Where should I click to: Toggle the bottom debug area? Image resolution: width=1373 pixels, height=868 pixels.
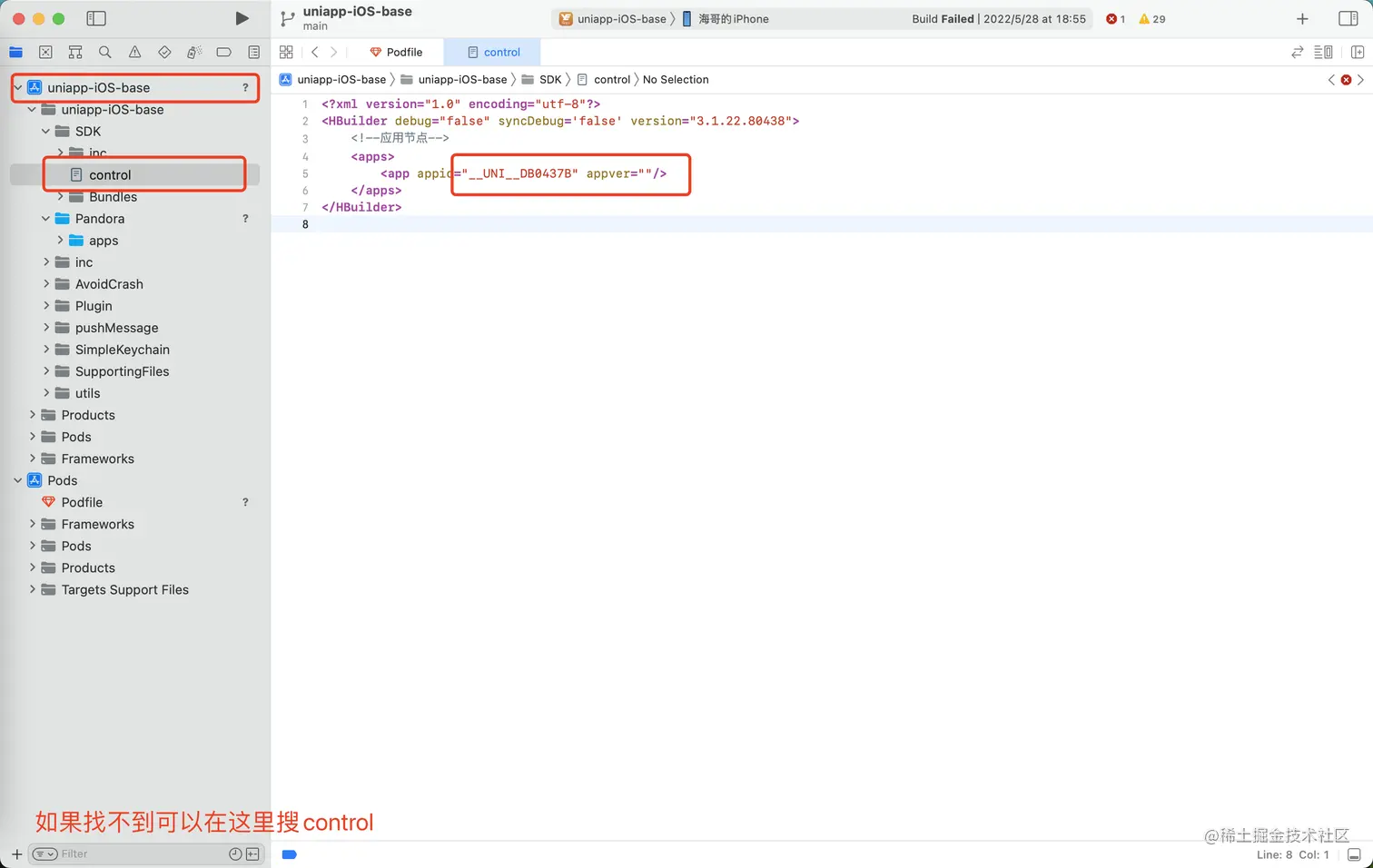pyautogui.click(x=1354, y=854)
